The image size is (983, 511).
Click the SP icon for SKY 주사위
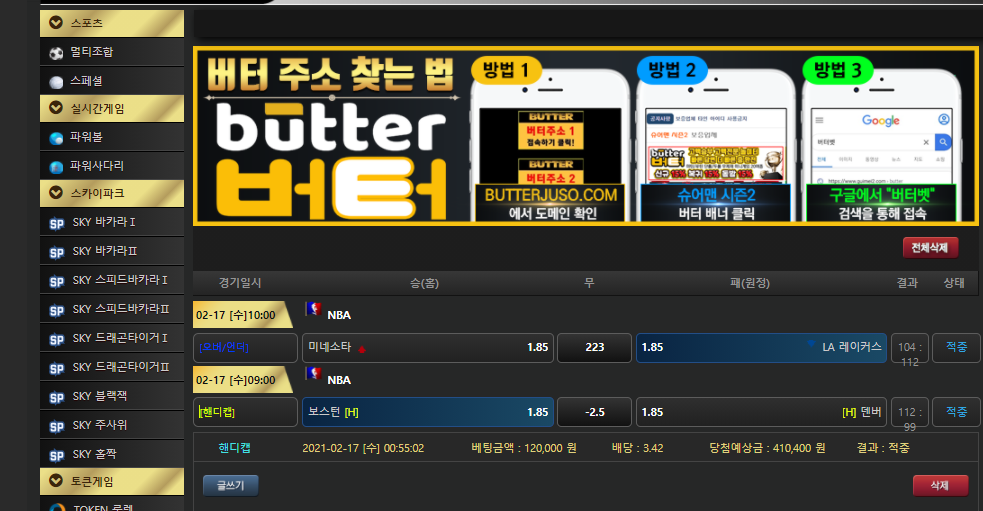point(56,425)
